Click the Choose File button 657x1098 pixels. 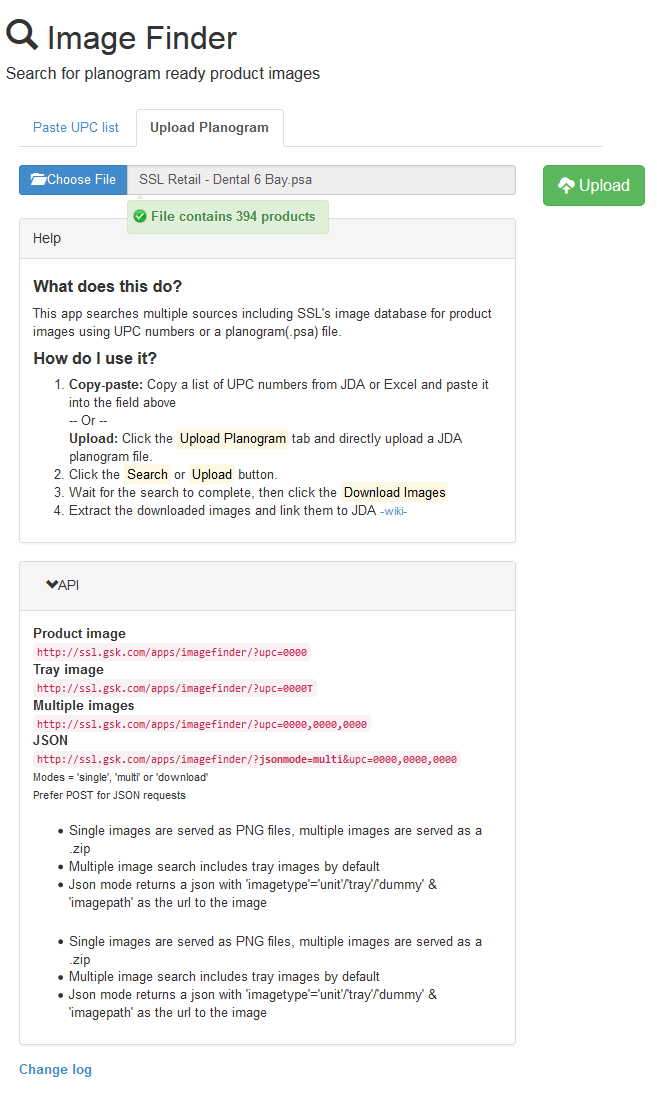coord(73,180)
